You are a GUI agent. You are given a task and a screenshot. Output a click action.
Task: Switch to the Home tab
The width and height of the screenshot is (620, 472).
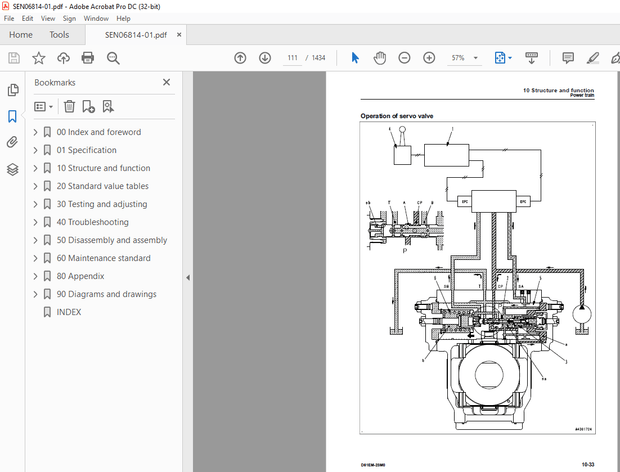click(x=21, y=35)
